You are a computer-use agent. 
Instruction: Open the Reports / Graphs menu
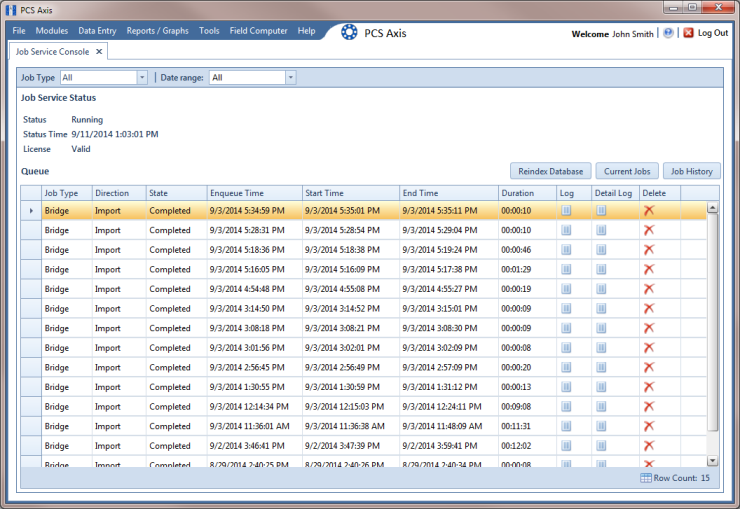click(x=157, y=31)
